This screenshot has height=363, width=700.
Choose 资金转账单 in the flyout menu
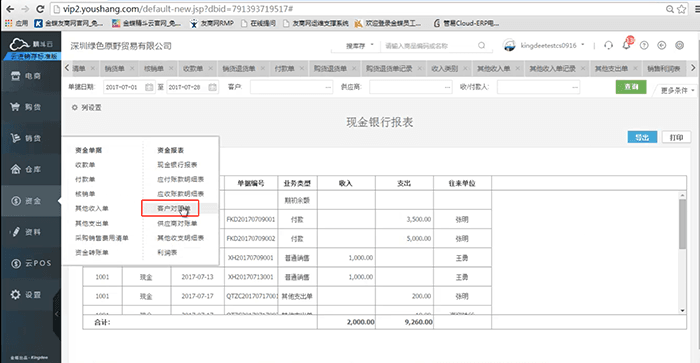pos(92,253)
